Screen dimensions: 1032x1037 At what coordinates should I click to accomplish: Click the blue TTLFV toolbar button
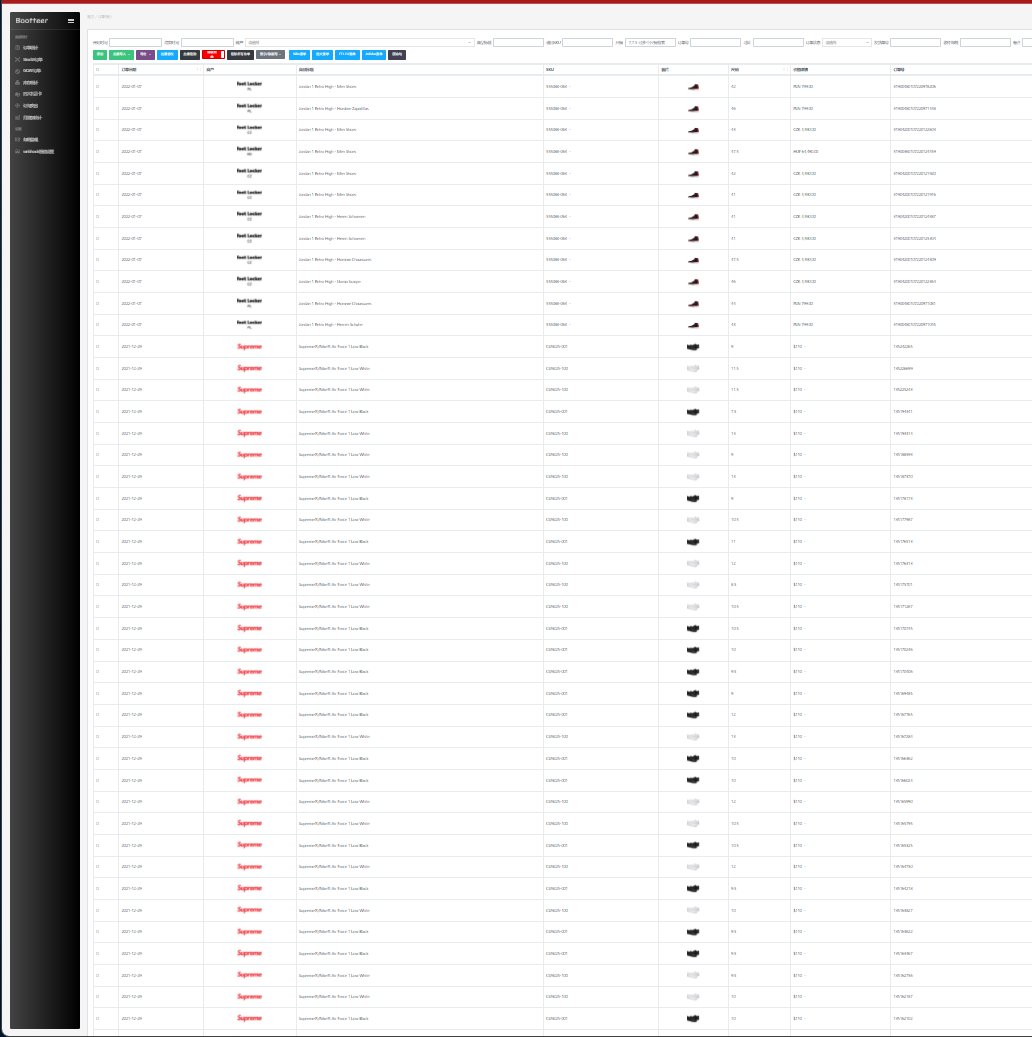(x=347, y=55)
